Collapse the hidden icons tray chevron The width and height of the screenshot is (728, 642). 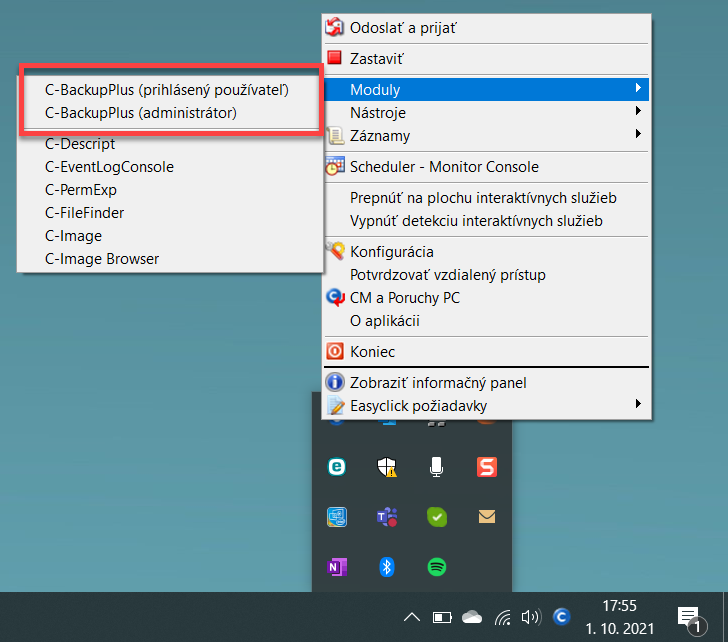pyautogui.click(x=412, y=617)
